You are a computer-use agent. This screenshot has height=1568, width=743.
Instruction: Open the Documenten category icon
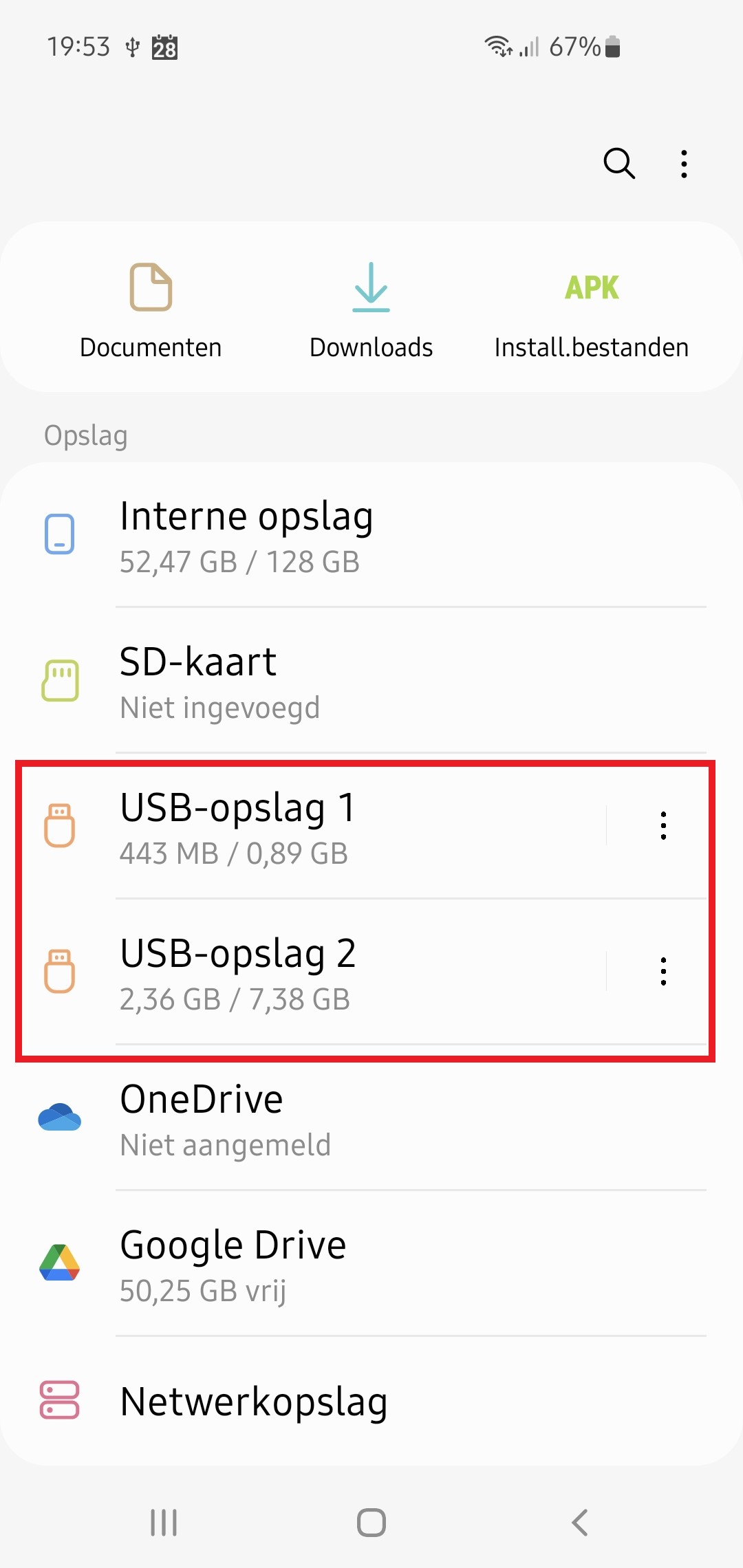pyautogui.click(x=151, y=287)
